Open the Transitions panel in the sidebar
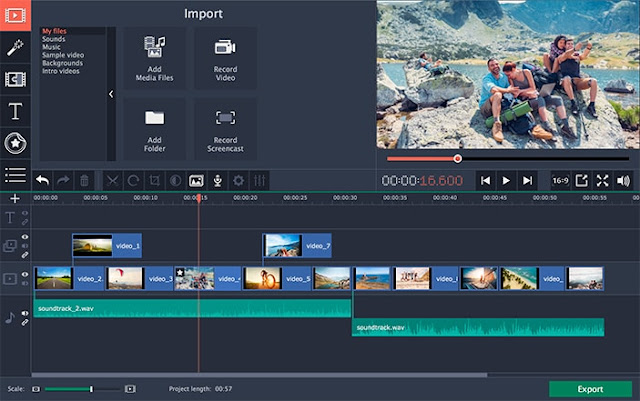The width and height of the screenshot is (640, 401). click(15, 79)
